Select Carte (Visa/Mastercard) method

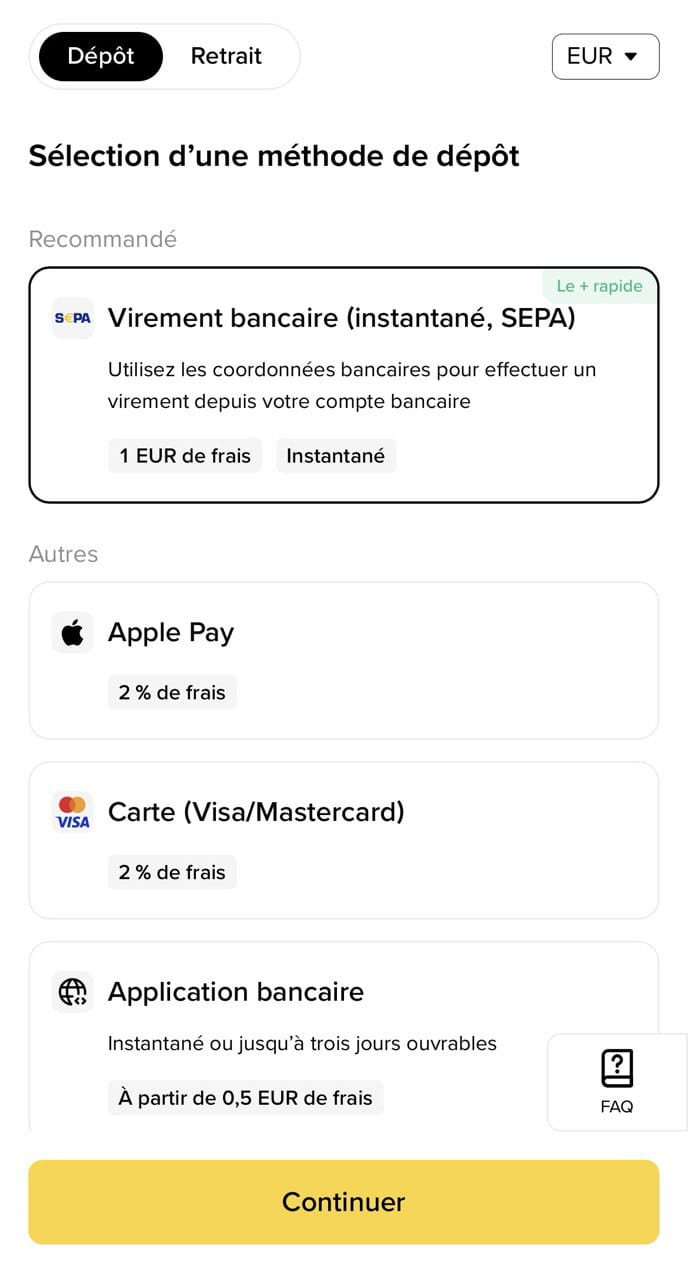coord(344,840)
